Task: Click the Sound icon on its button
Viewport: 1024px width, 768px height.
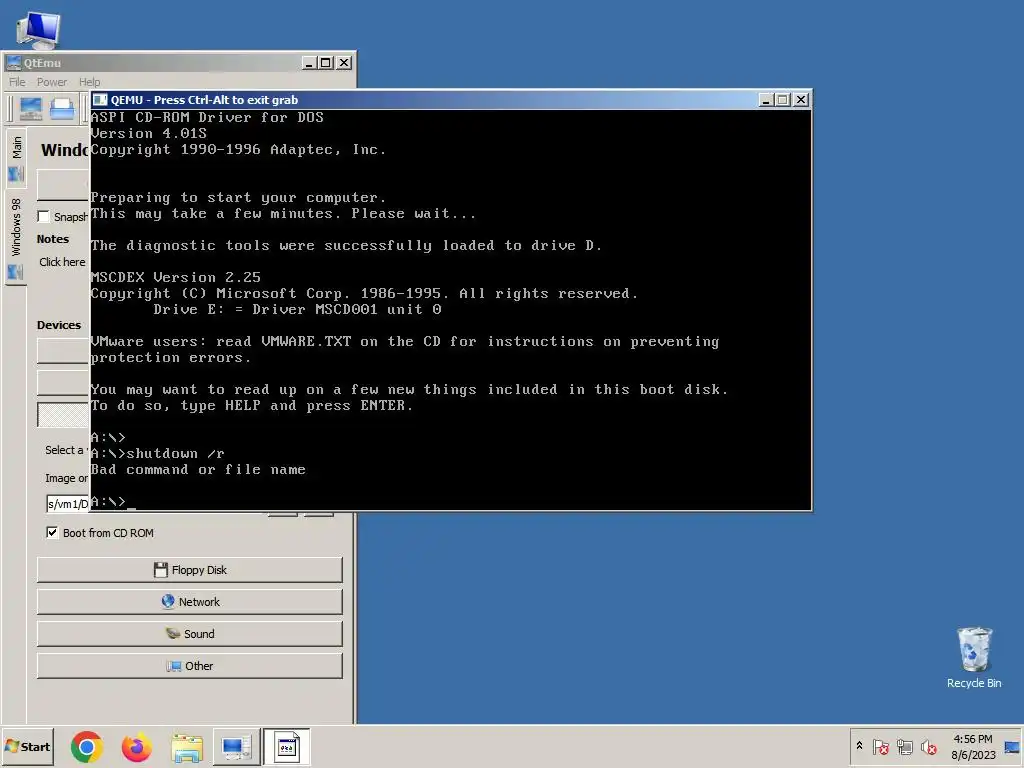Action: pos(172,633)
